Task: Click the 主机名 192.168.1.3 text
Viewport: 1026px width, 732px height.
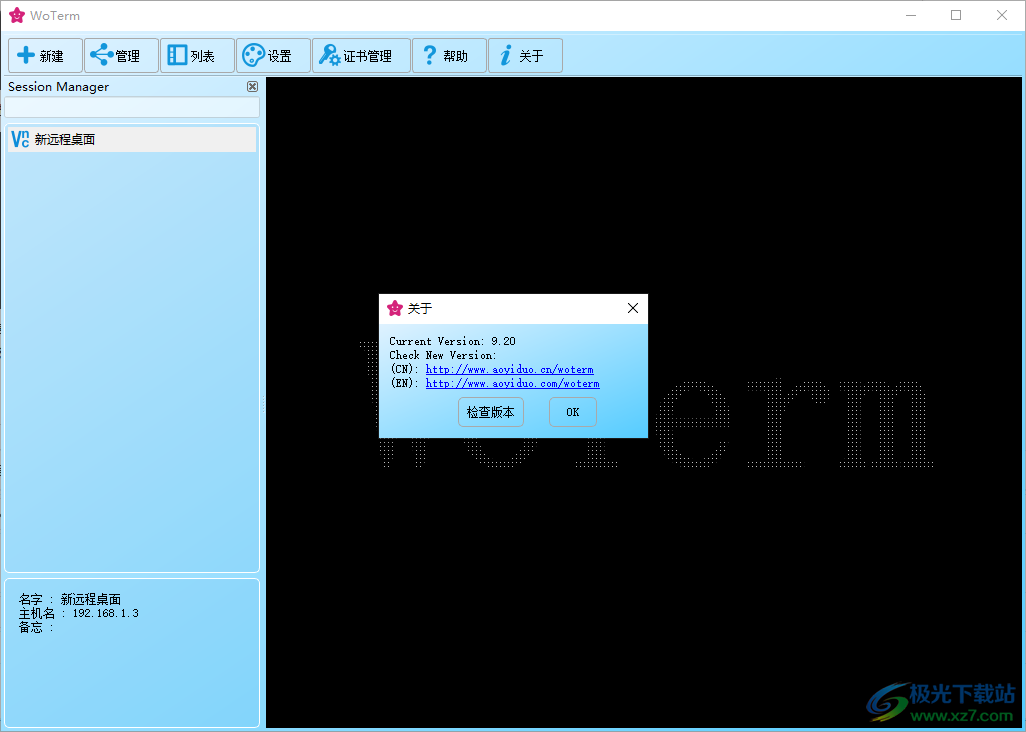Action: [79, 614]
